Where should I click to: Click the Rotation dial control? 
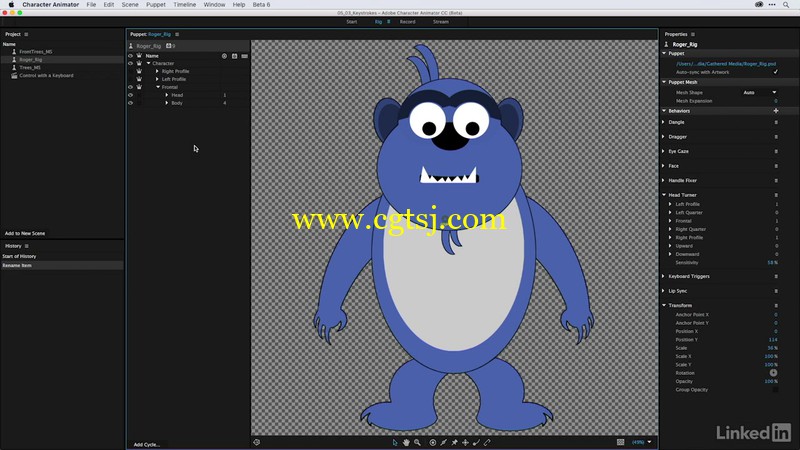(773, 373)
